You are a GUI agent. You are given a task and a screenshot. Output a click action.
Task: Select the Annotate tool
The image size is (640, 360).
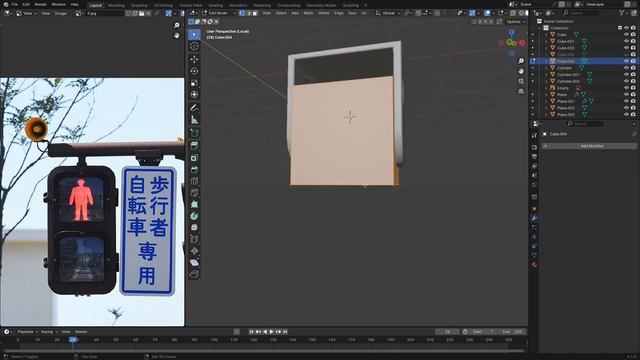pyautogui.click(x=194, y=108)
